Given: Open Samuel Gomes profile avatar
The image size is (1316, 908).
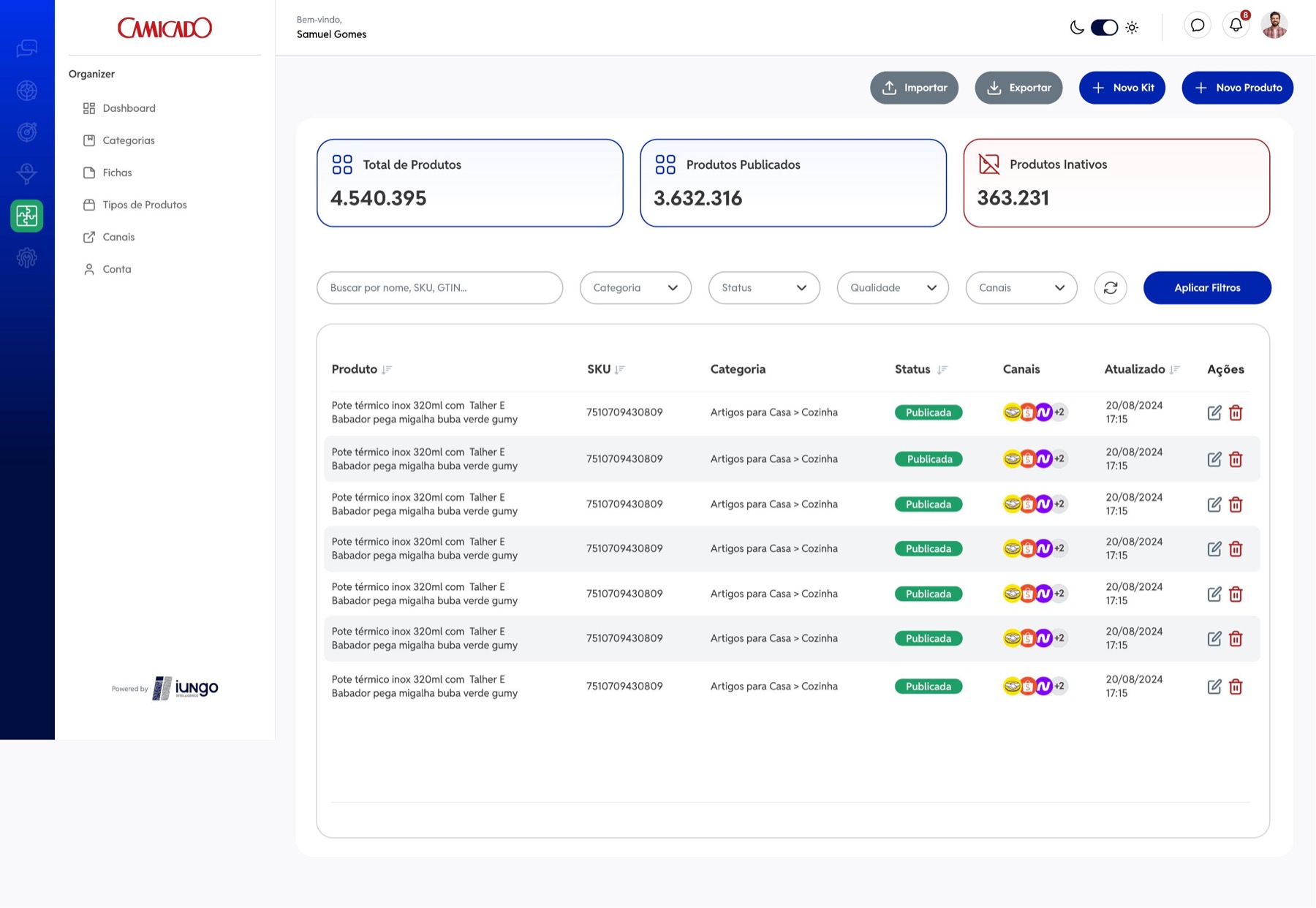Looking at the screenshot, I should click(1274, 26).
